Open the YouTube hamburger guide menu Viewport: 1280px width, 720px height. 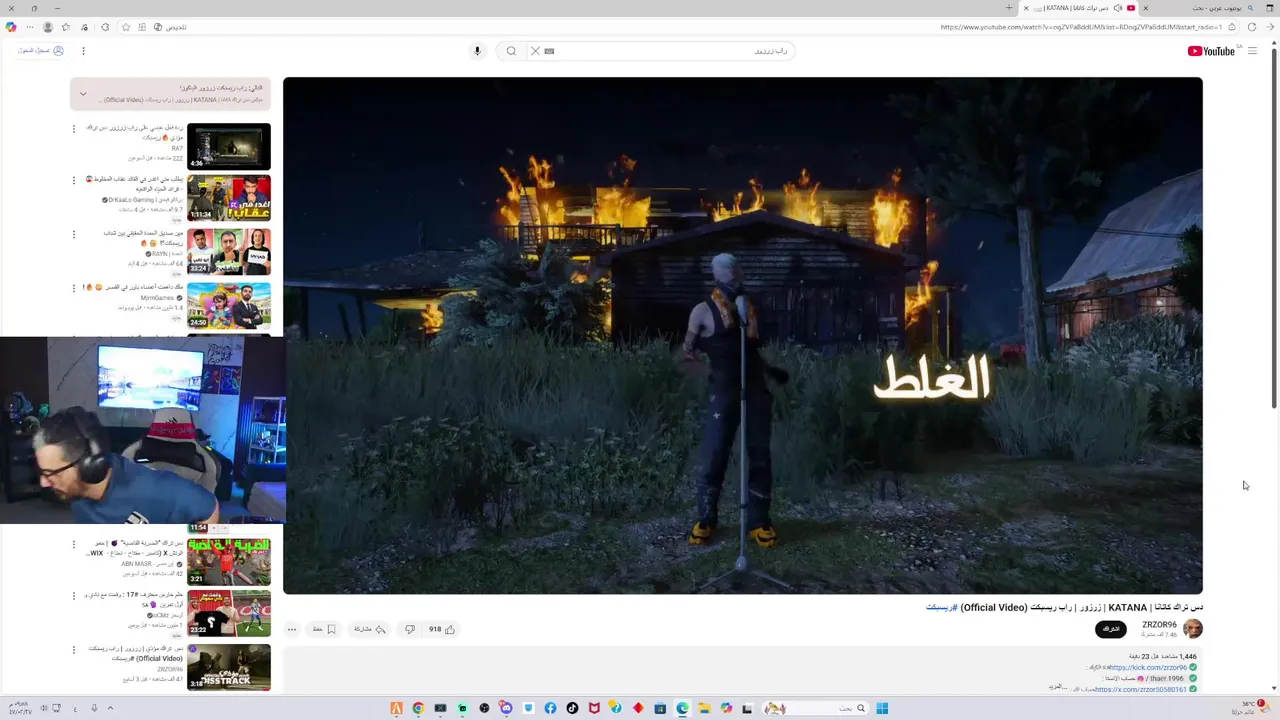click(1252, 51)
